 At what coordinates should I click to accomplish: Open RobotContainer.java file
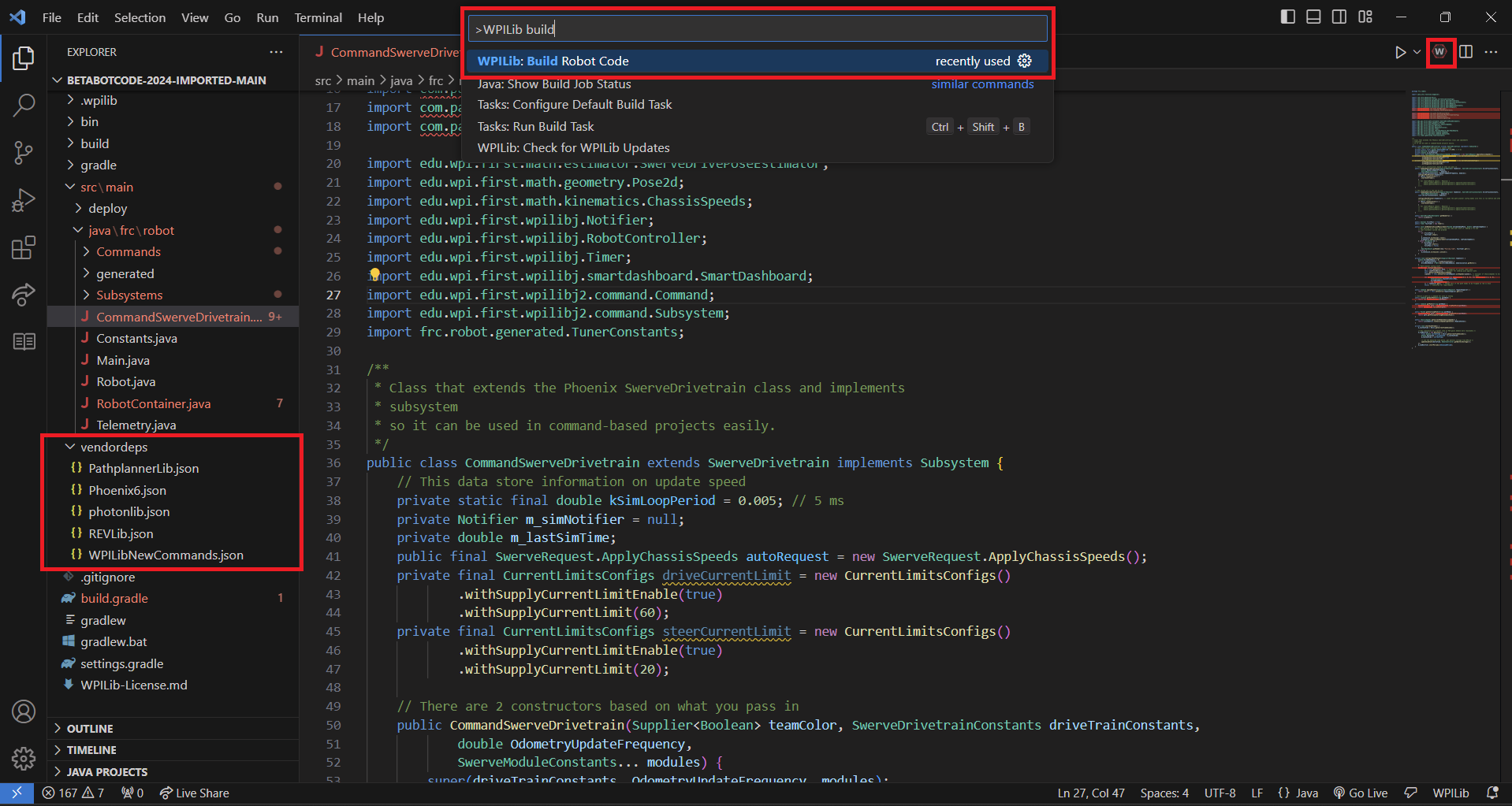pyautogui.click(x=154, y=403)
